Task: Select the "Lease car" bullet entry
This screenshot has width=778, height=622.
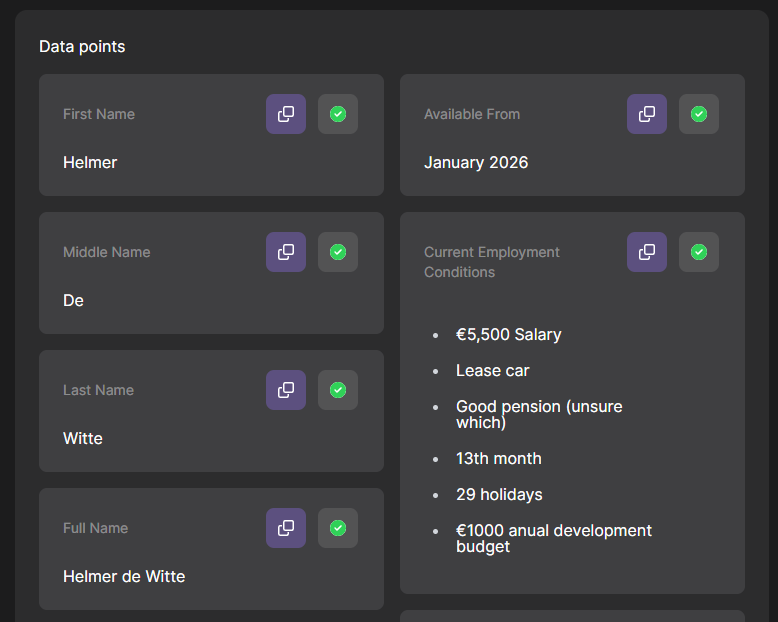Action: (x=492, y=370)
